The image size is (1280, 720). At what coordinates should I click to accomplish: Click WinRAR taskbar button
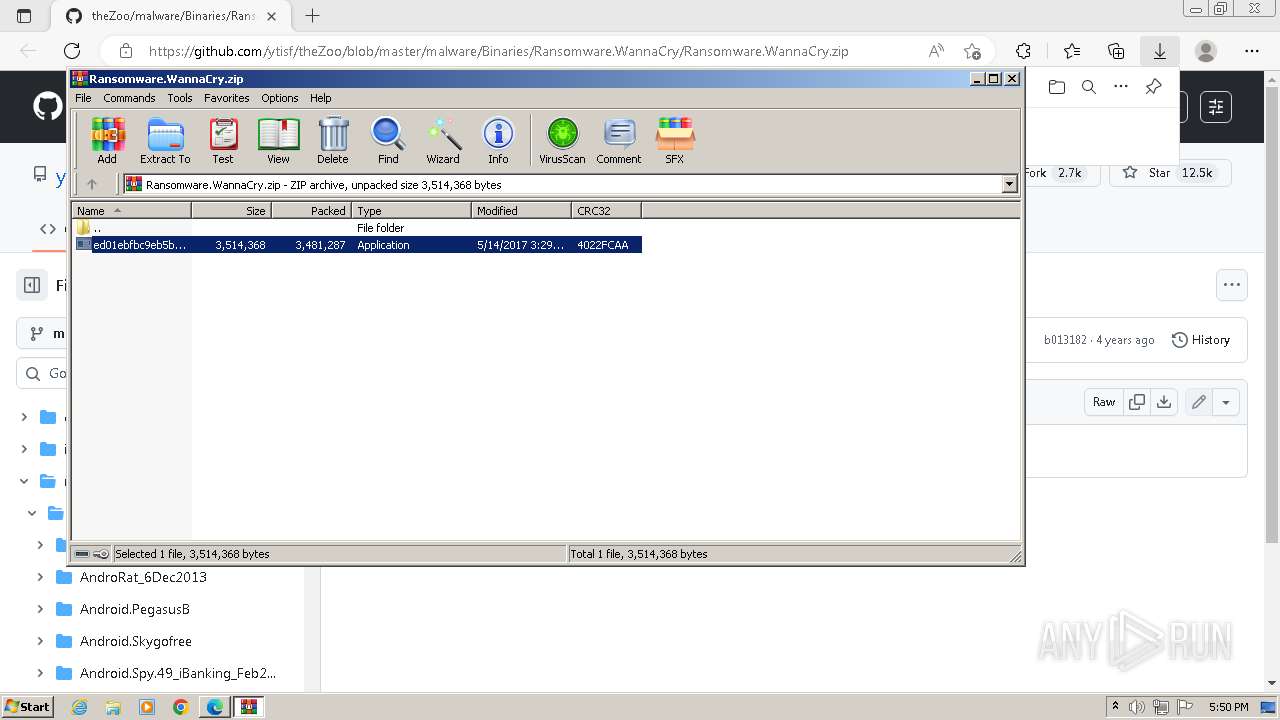(248, 707)
